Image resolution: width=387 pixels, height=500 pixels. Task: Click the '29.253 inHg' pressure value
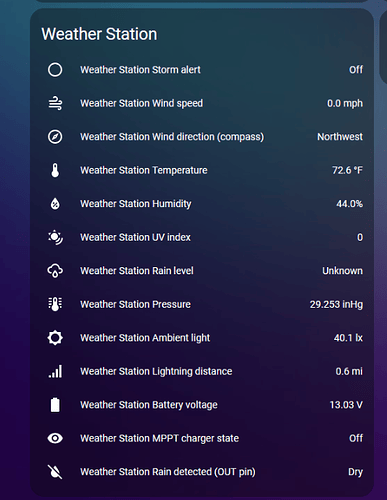coord(336,304)
